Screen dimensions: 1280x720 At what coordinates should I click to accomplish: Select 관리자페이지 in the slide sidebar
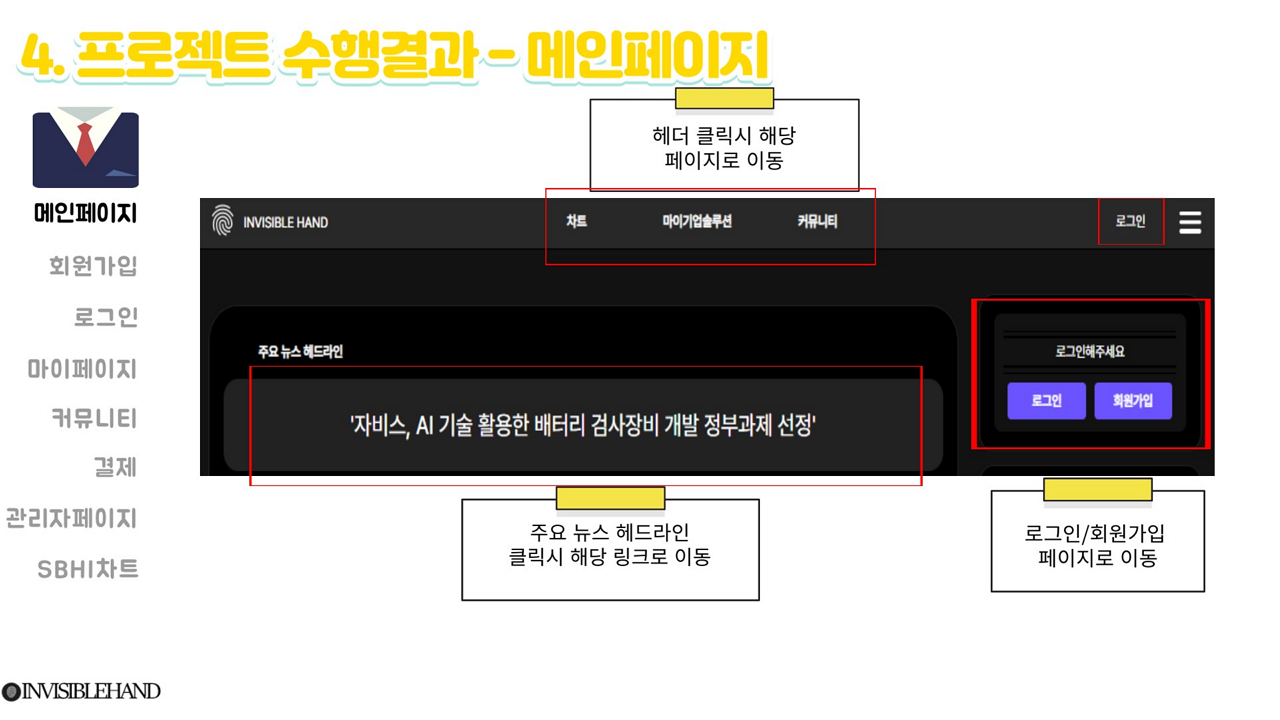[71, 519]
